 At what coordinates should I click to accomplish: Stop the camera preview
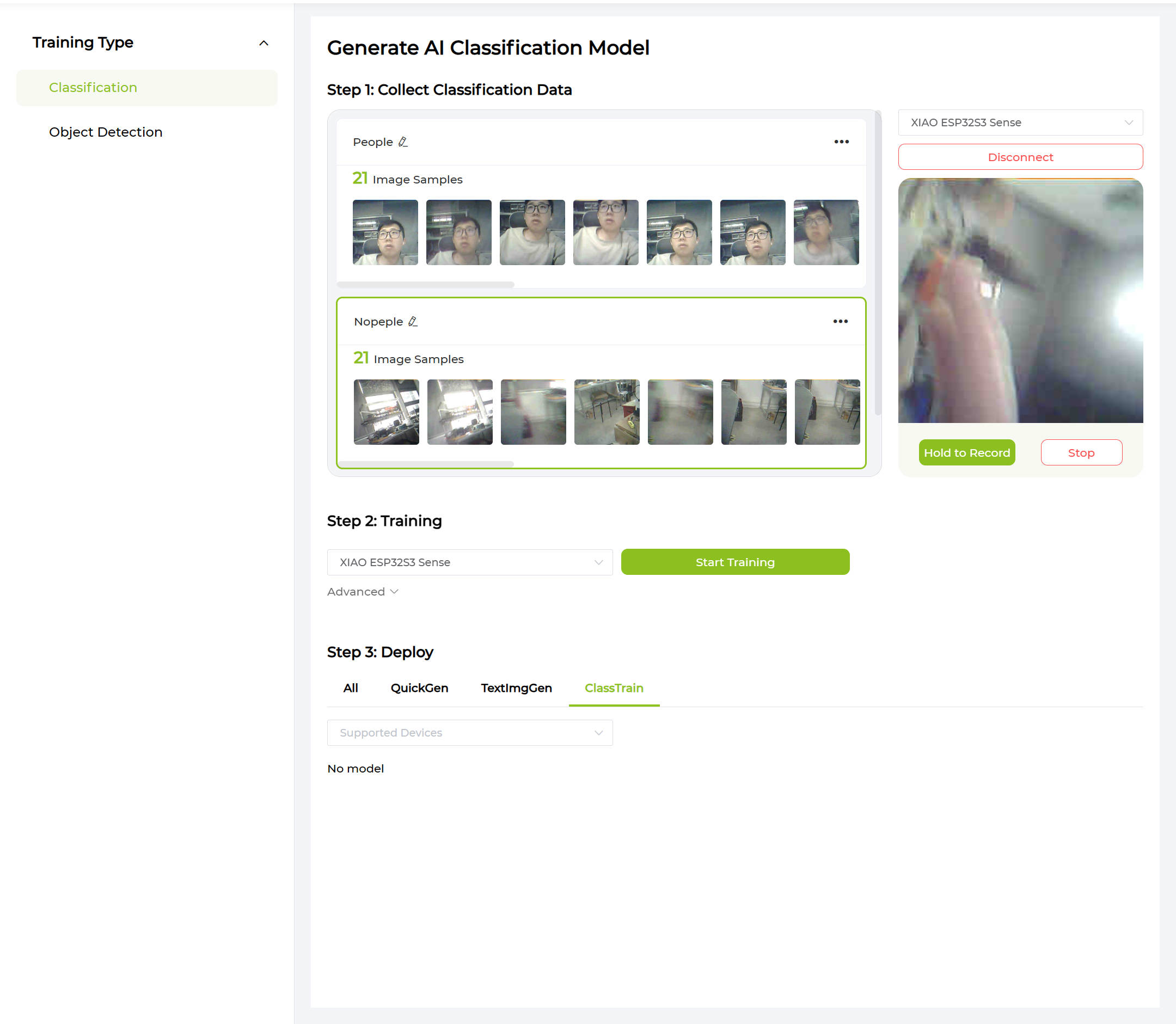click(1081, 452)
